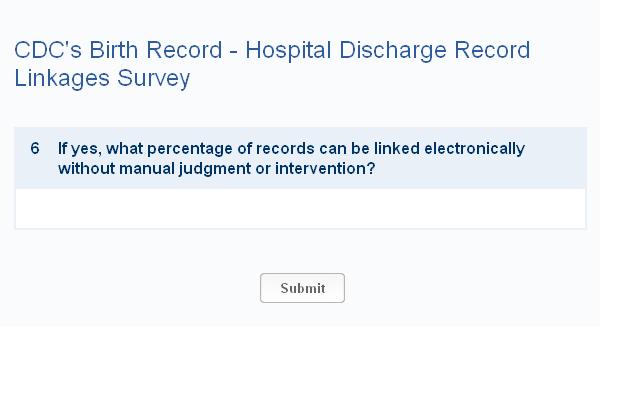Click the word 'electronically' in the question
Image resolution: width=640 pixels, height=400 pixels.
474,149
